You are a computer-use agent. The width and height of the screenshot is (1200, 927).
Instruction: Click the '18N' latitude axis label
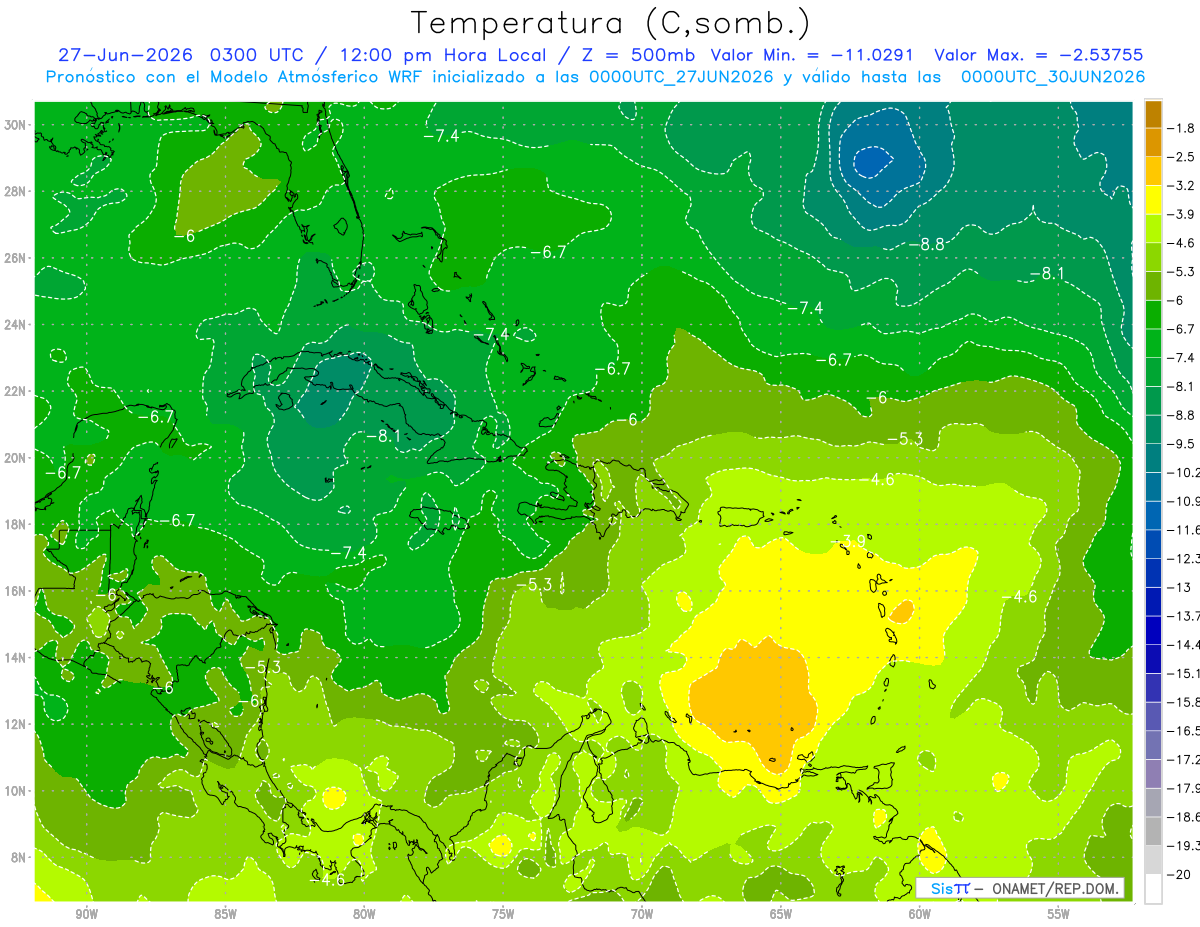pos(17,524)
